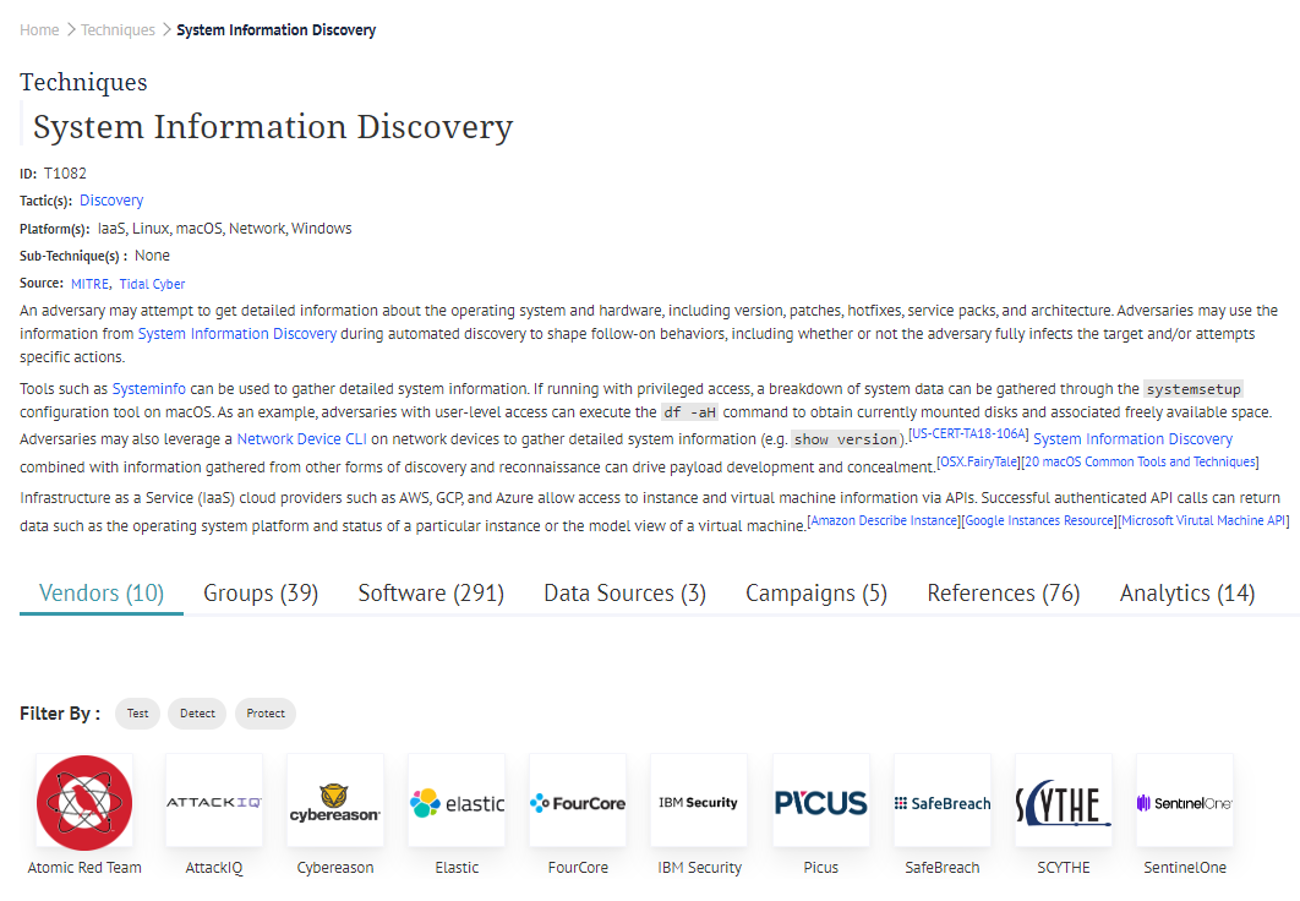Open the Campaigns (5) tab
The height and width of the screenshot is (901, 1300).
point(817,593)
